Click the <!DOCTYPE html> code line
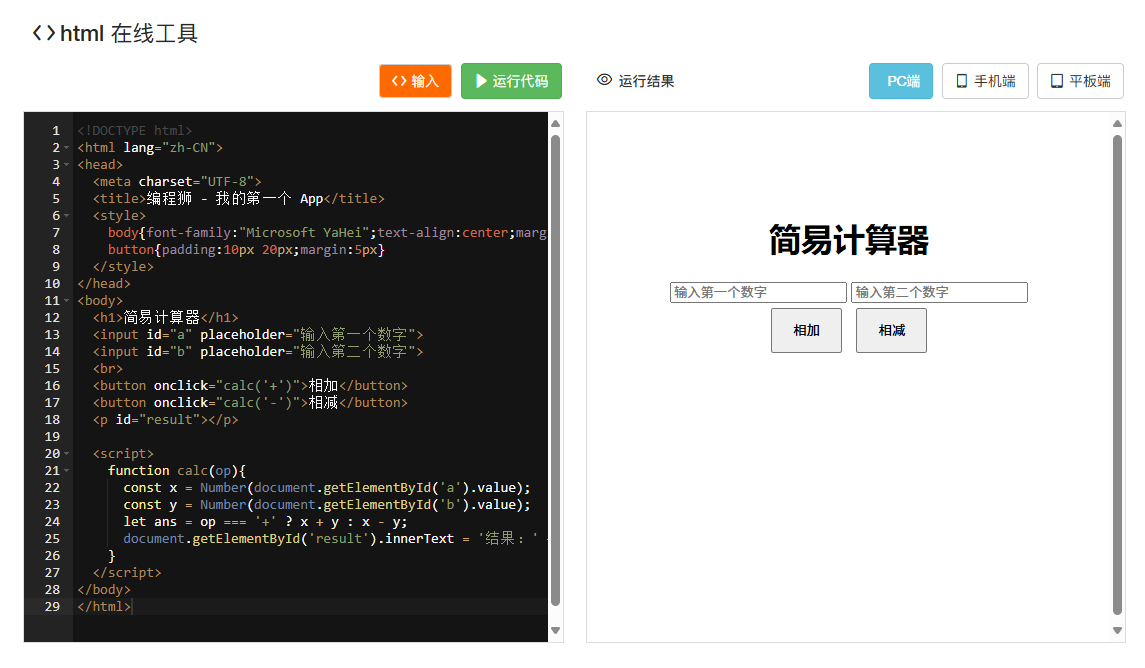The width and height of the screenshot is (1145, 668). click(135, 131)
